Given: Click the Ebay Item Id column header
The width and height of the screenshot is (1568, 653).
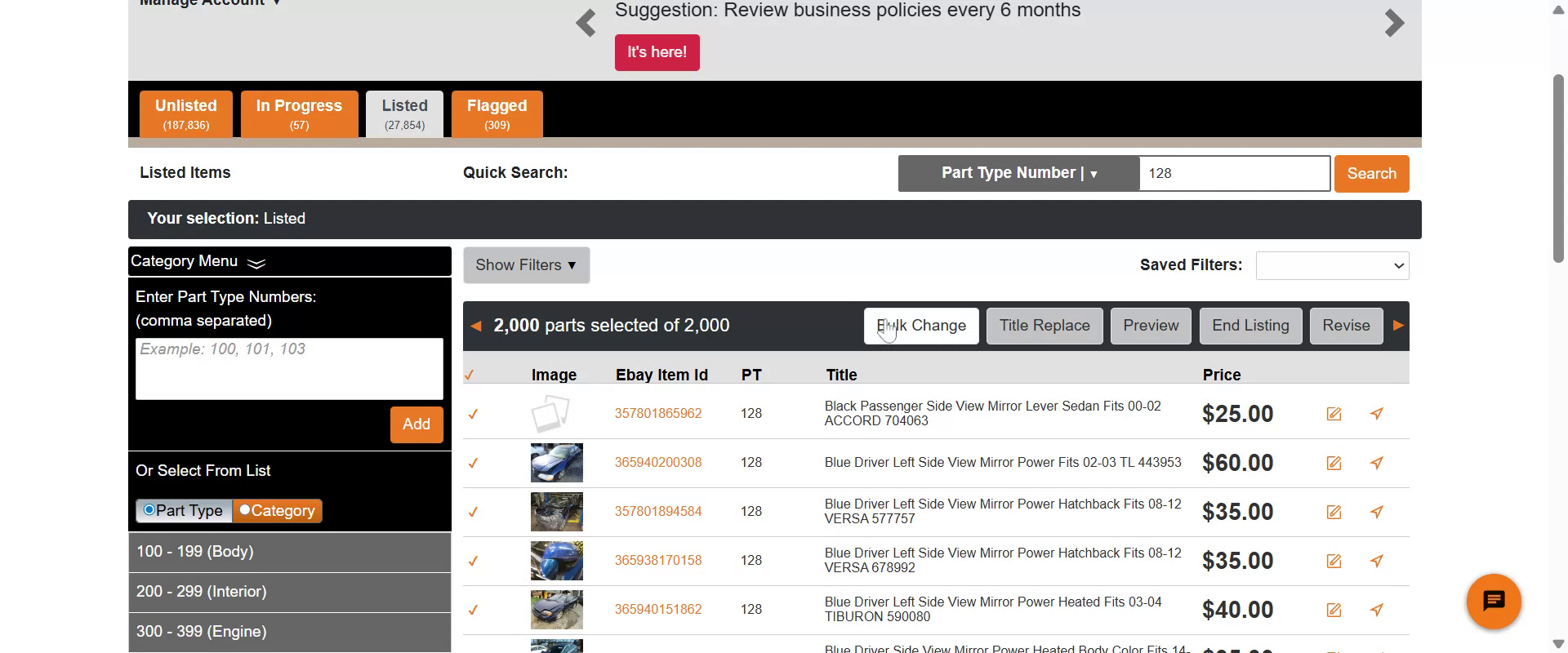Looking at the screenshot, I should 661,375.
